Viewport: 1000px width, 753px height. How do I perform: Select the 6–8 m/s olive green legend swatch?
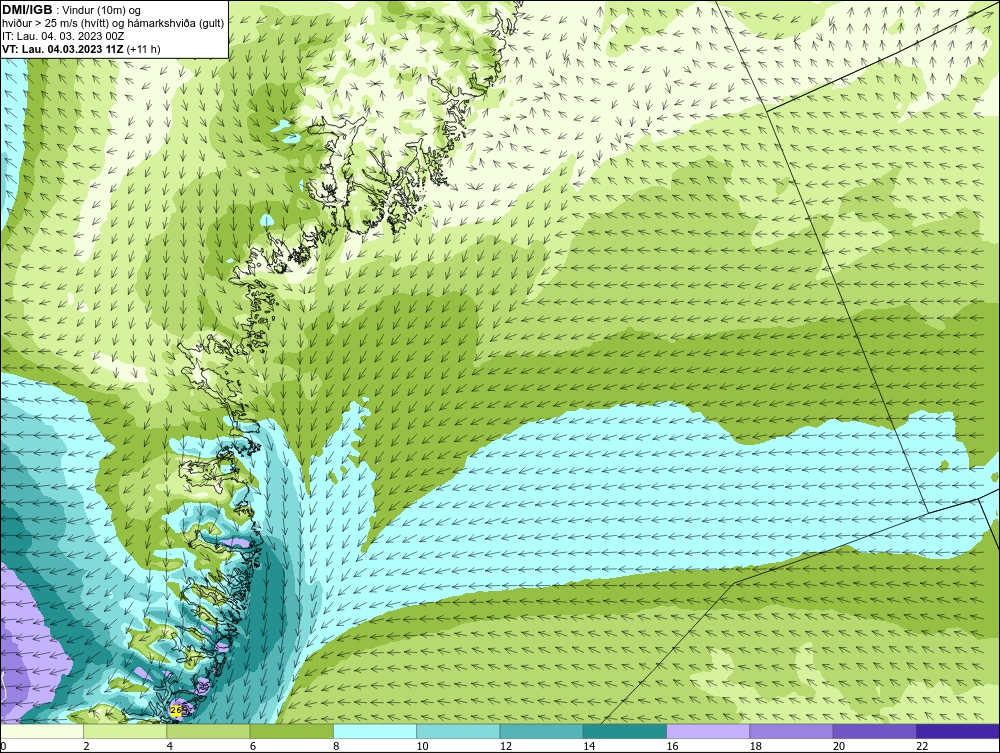tap(291, 731)
